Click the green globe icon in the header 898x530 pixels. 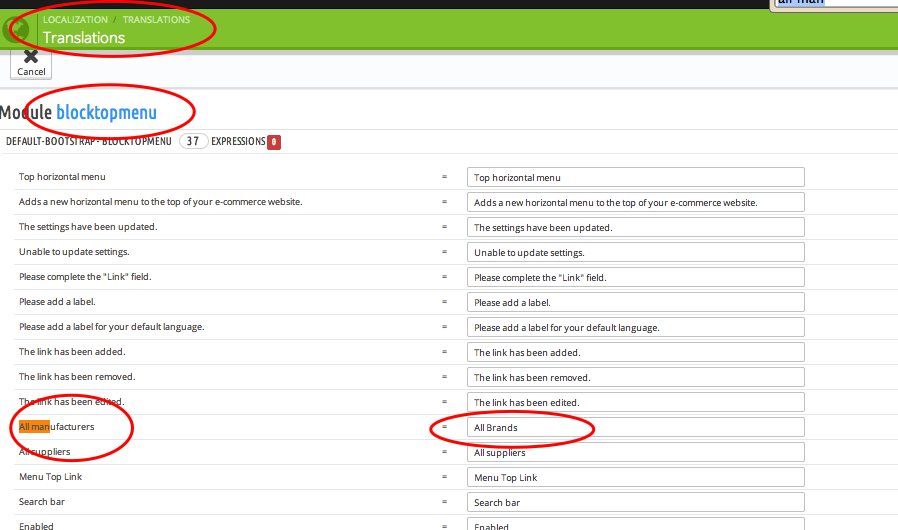click(16, 29)
